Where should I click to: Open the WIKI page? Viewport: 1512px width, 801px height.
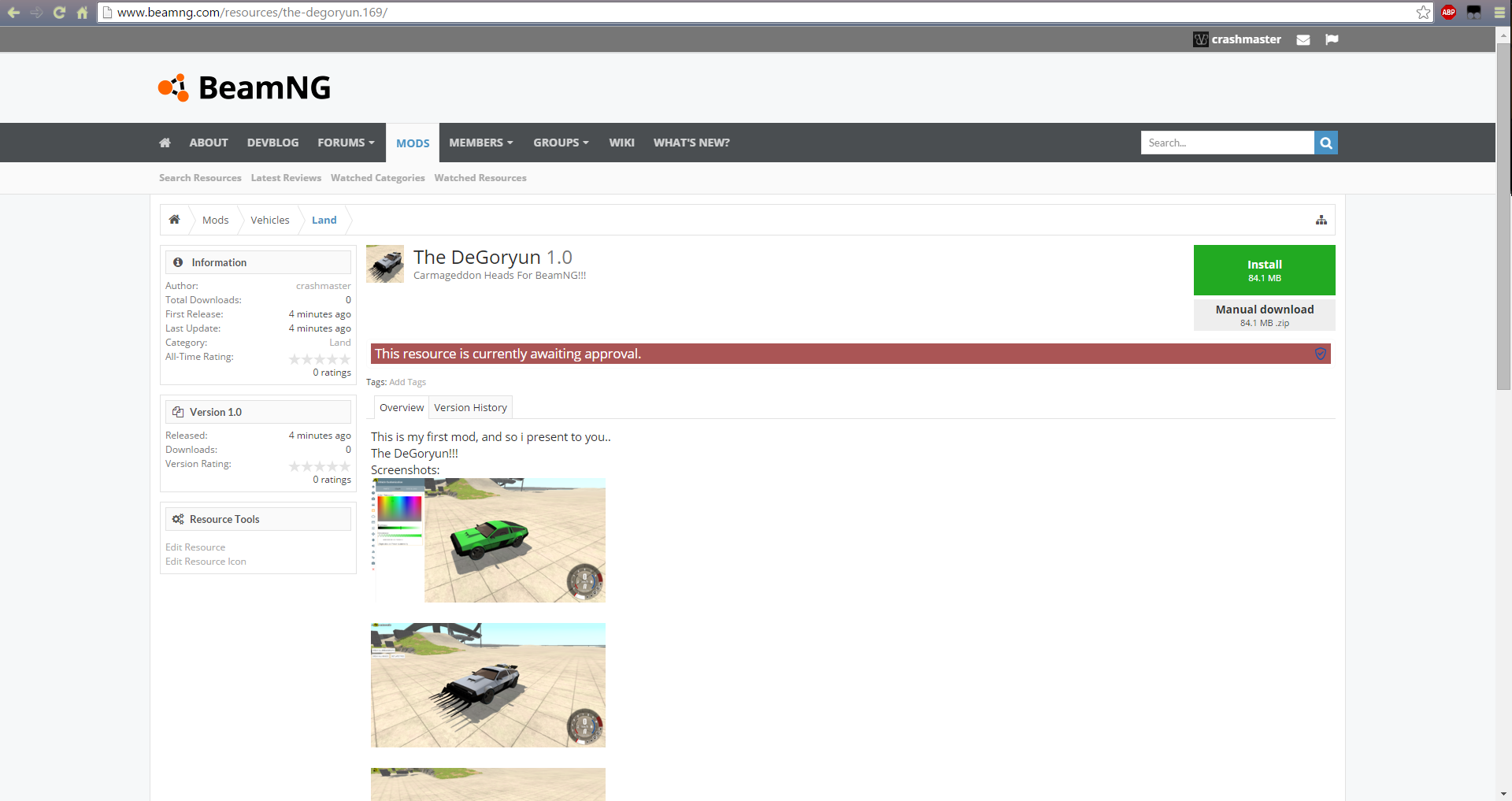point(621,143)
